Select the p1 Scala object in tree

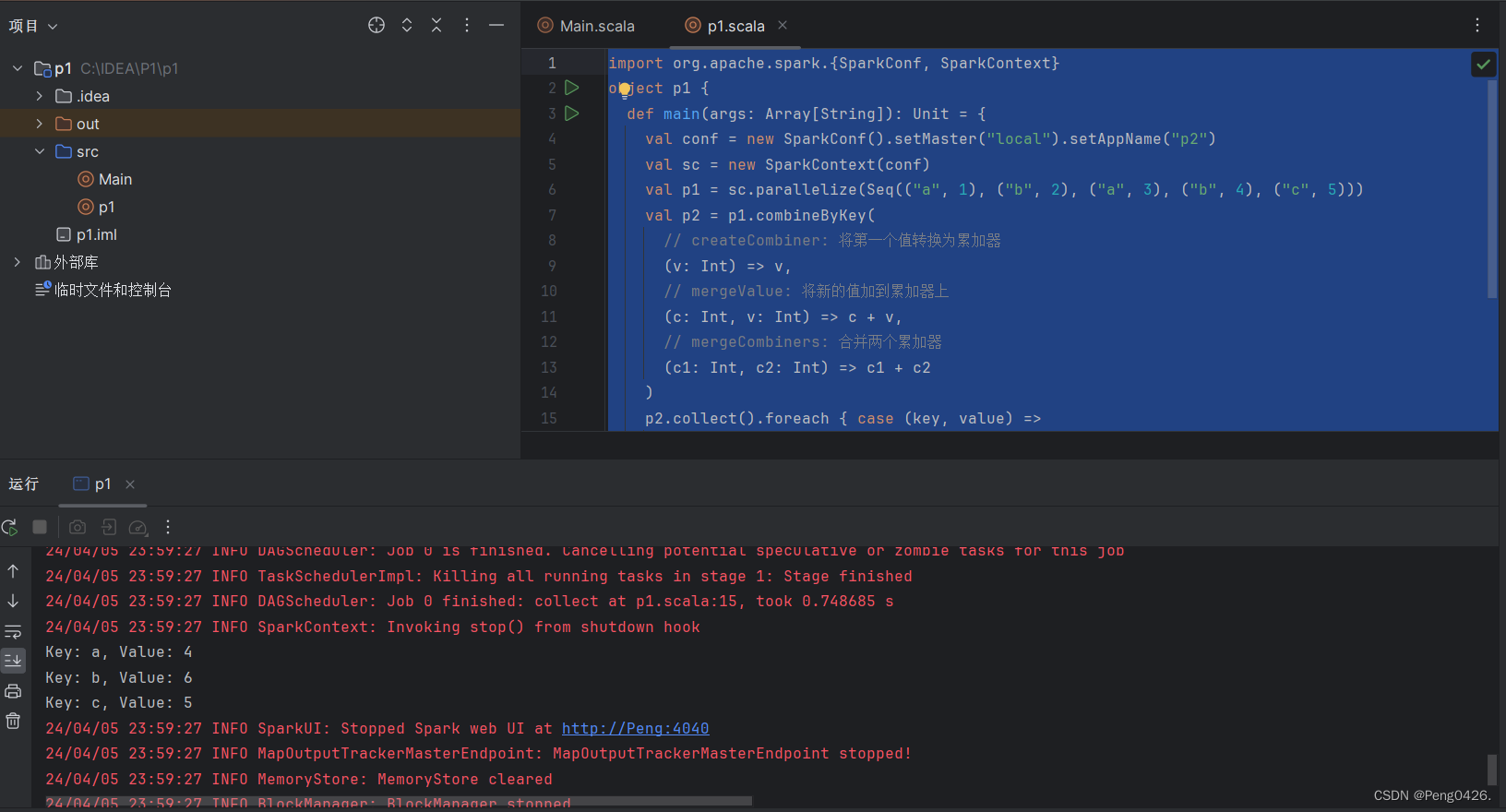97,207
